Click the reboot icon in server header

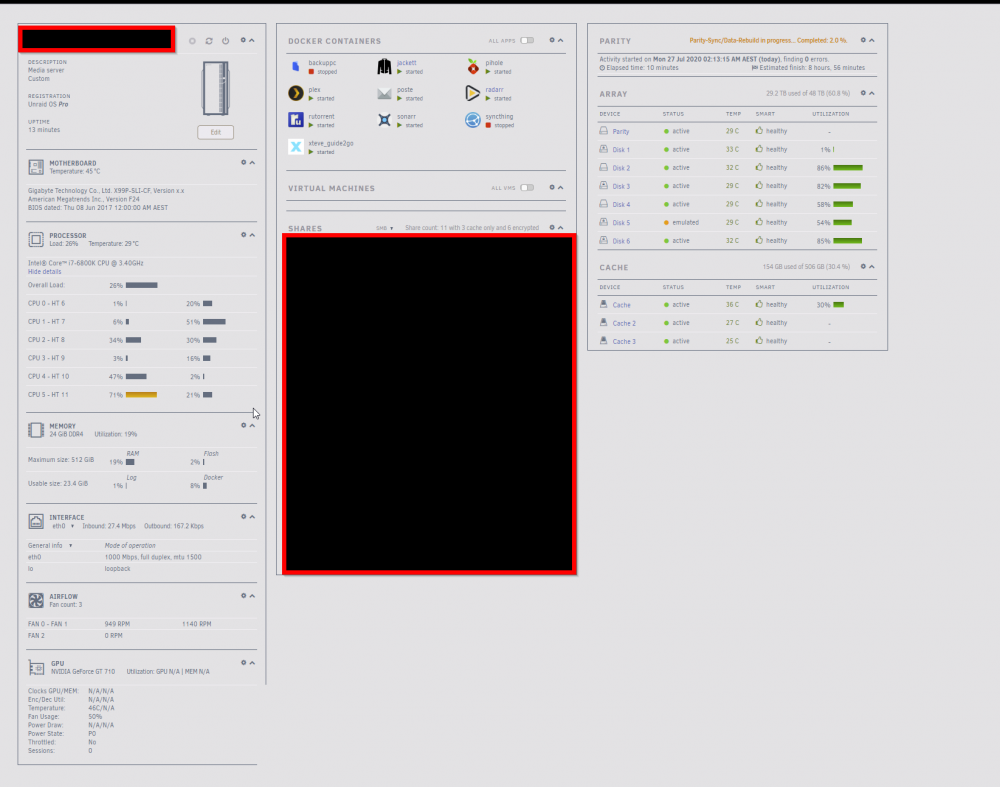209,41
